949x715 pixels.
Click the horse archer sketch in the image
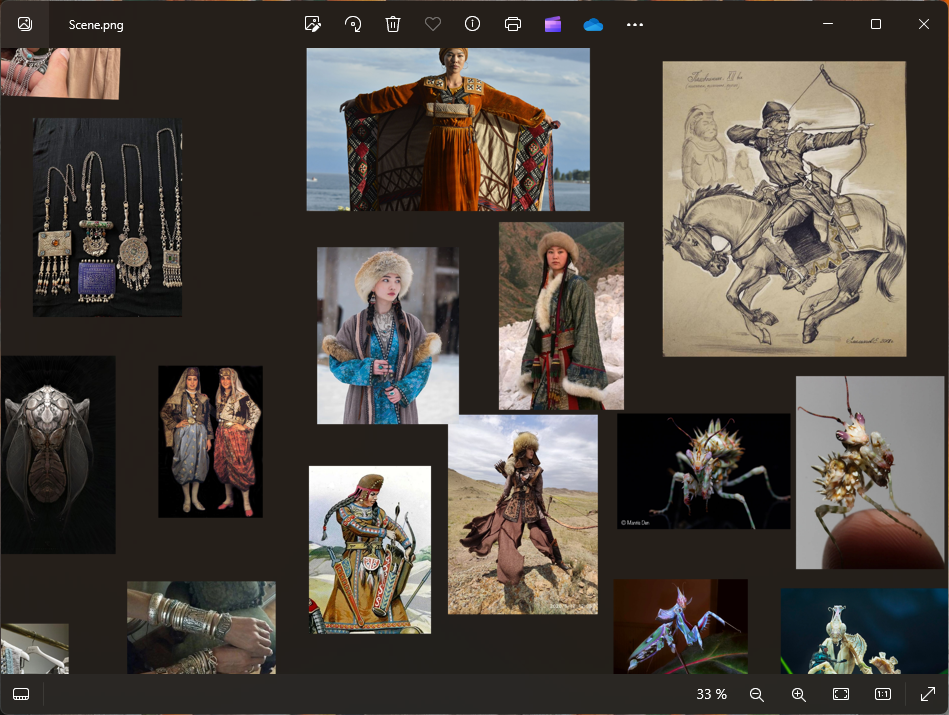pos(784,208)
